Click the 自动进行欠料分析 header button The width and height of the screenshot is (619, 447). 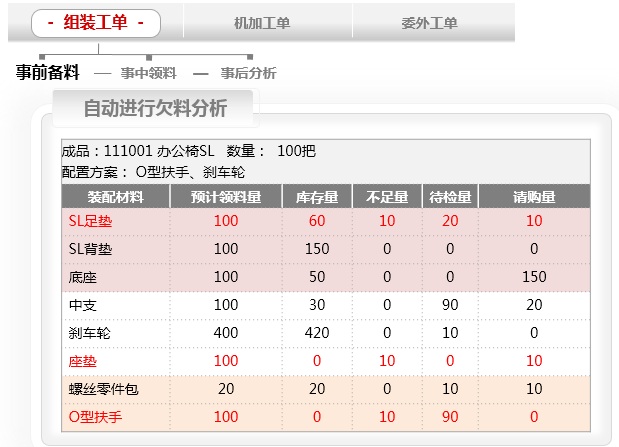pyautogui.click(x=155, y=108)
